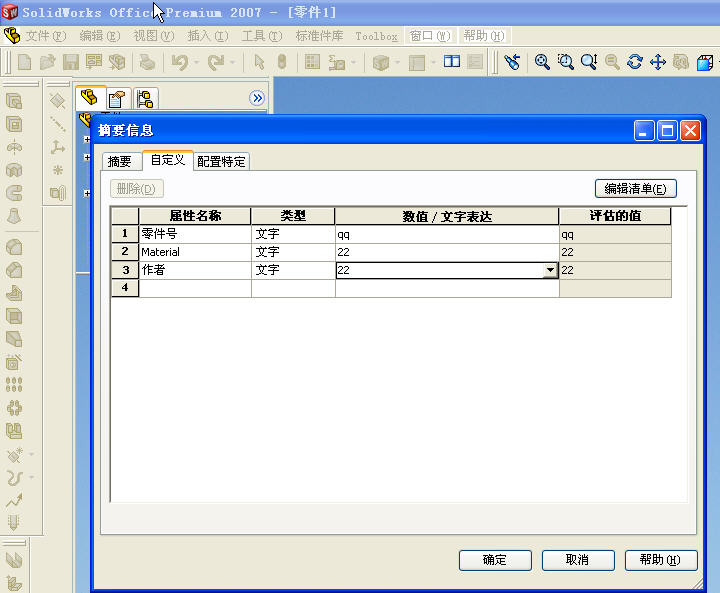
Task: Click the Shell feature icon in left sidebar
Action: (14, 316)
